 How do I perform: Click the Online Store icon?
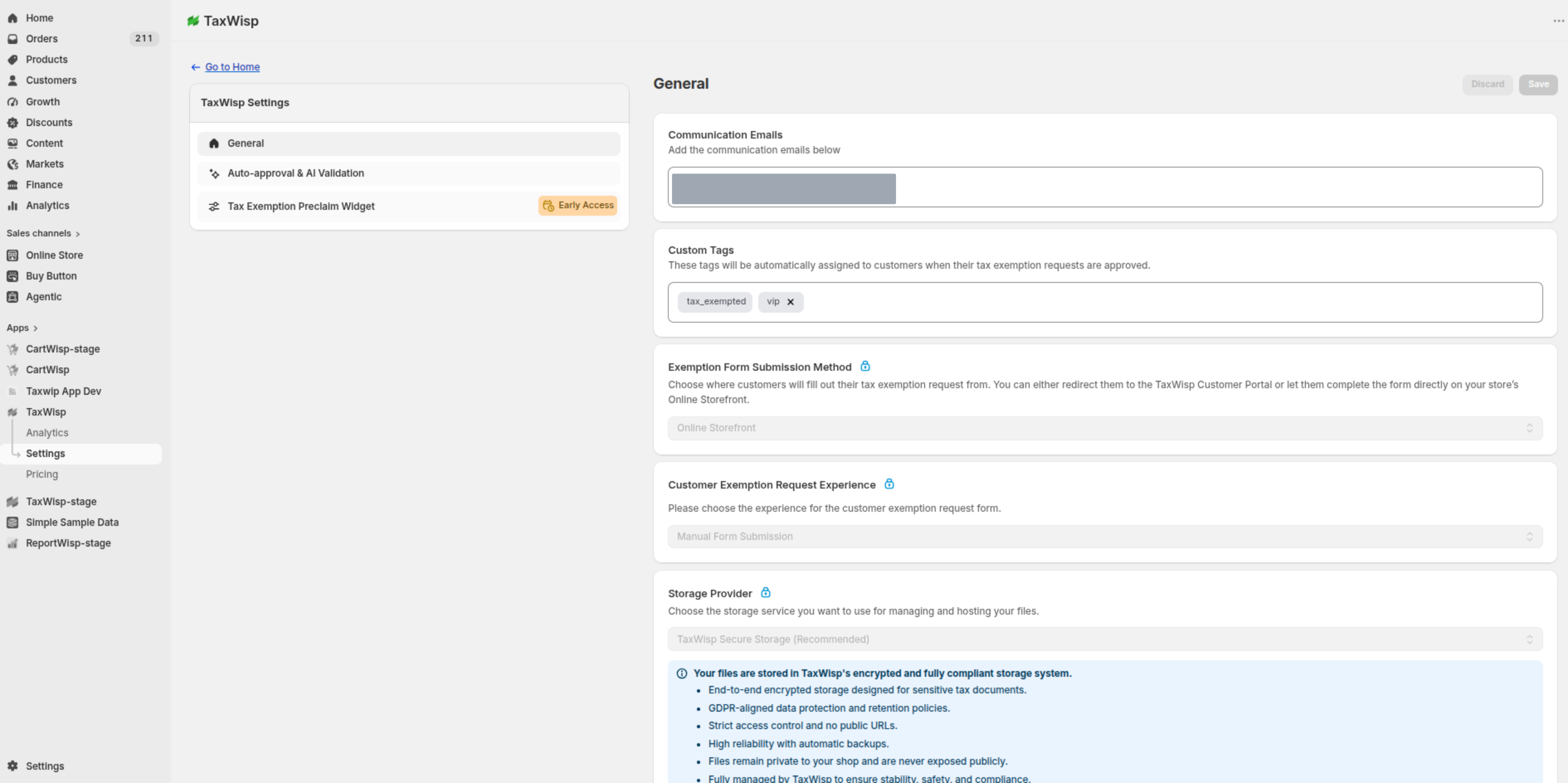click(12, 255)
